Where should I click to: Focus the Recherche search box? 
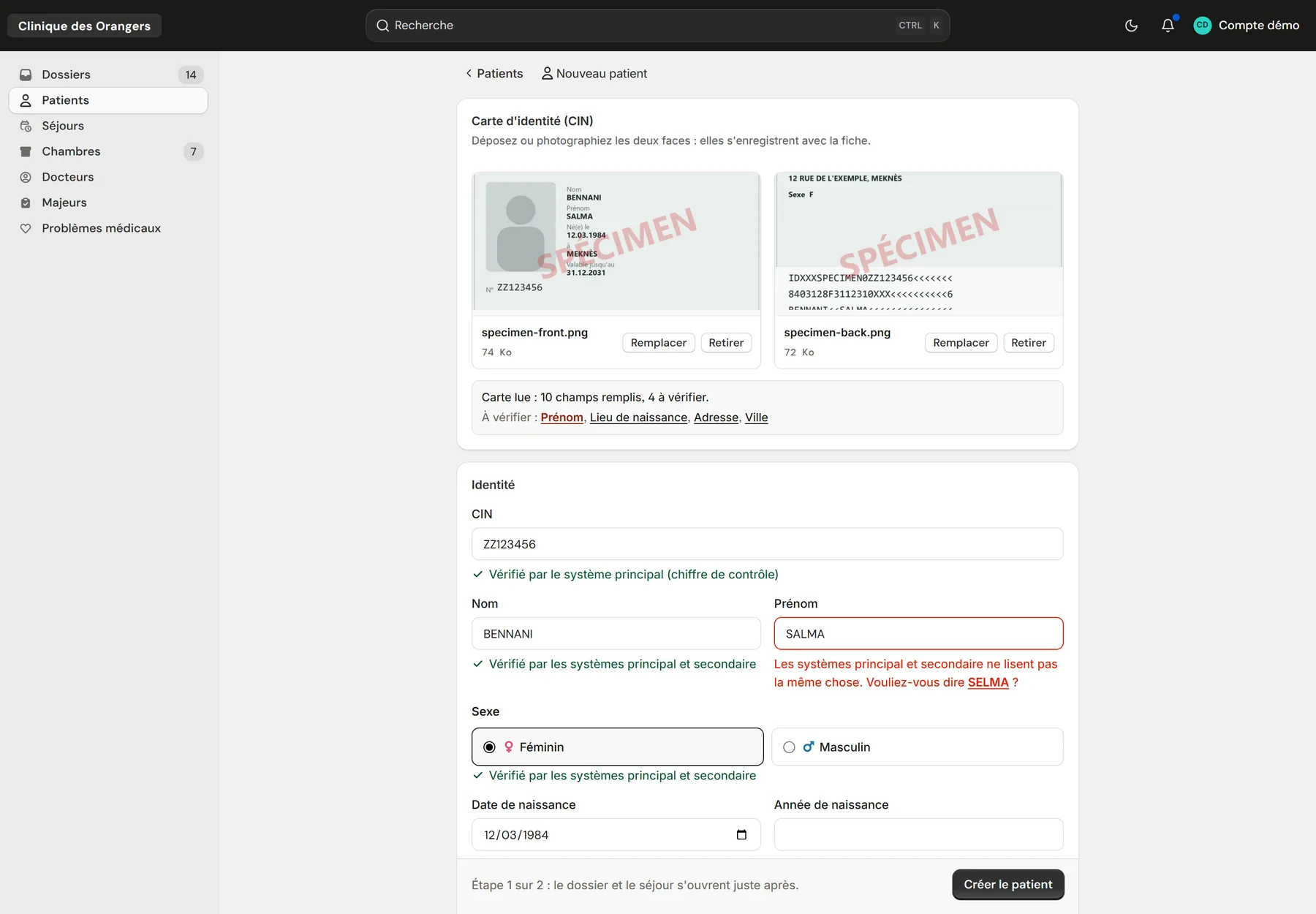tap(657, 26)
